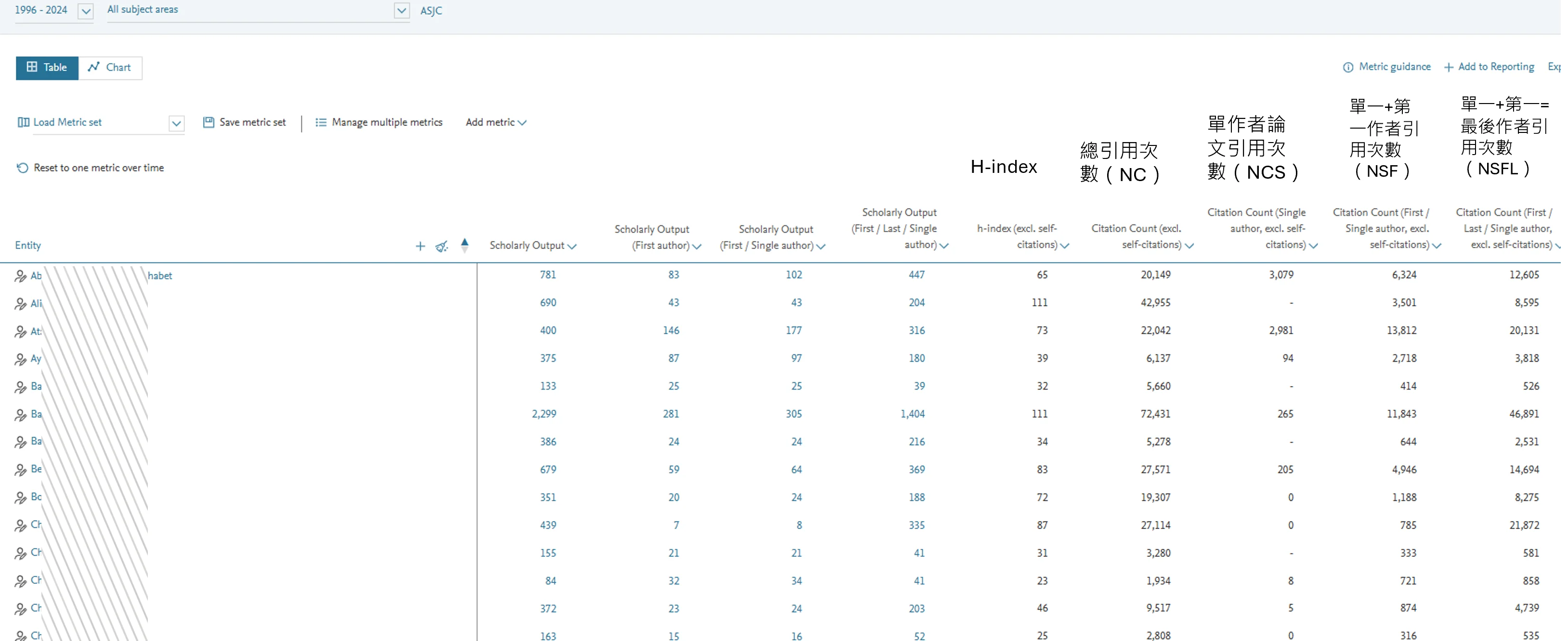This screenshot has width=1568, height=641.
Task: Open the Load Metric set dropdown
Action: (x=176, y=123)
